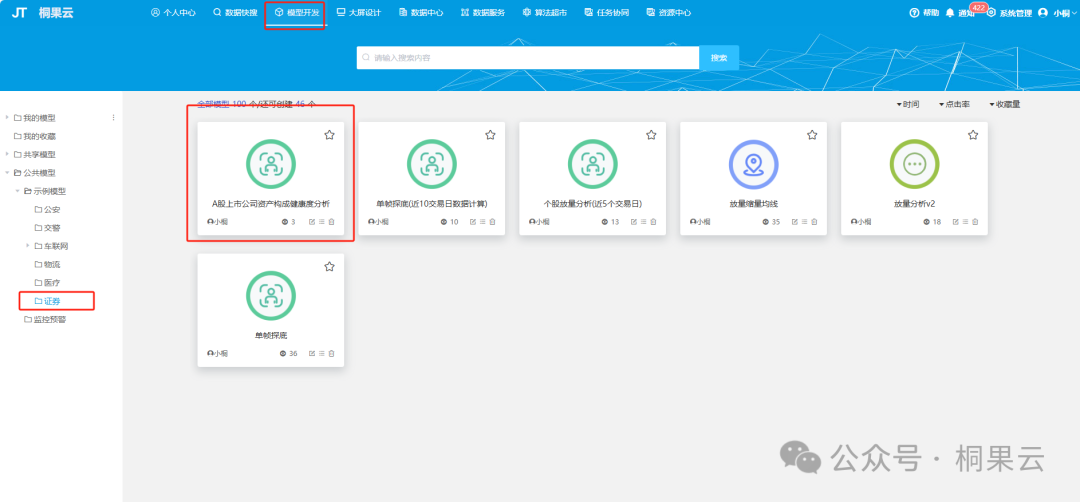Click the search input field
This screenshot has width=1080, height=502.
point(530,58)
